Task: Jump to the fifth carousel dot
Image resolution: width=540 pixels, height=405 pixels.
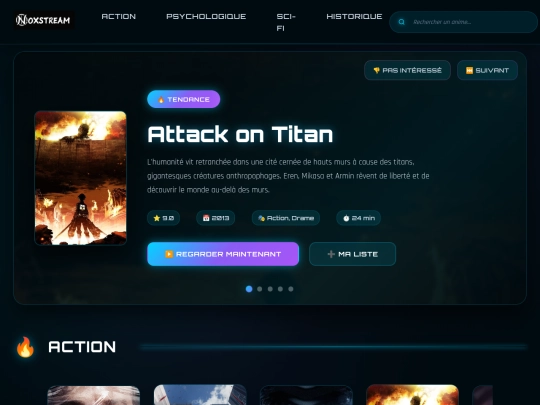Action: 291,289
